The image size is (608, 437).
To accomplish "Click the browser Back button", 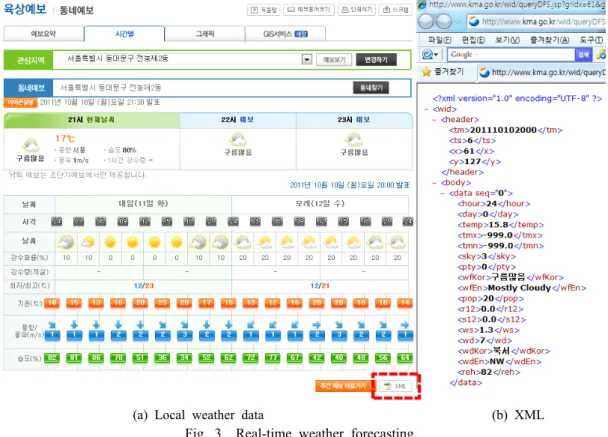I will (x=426, y=21).
